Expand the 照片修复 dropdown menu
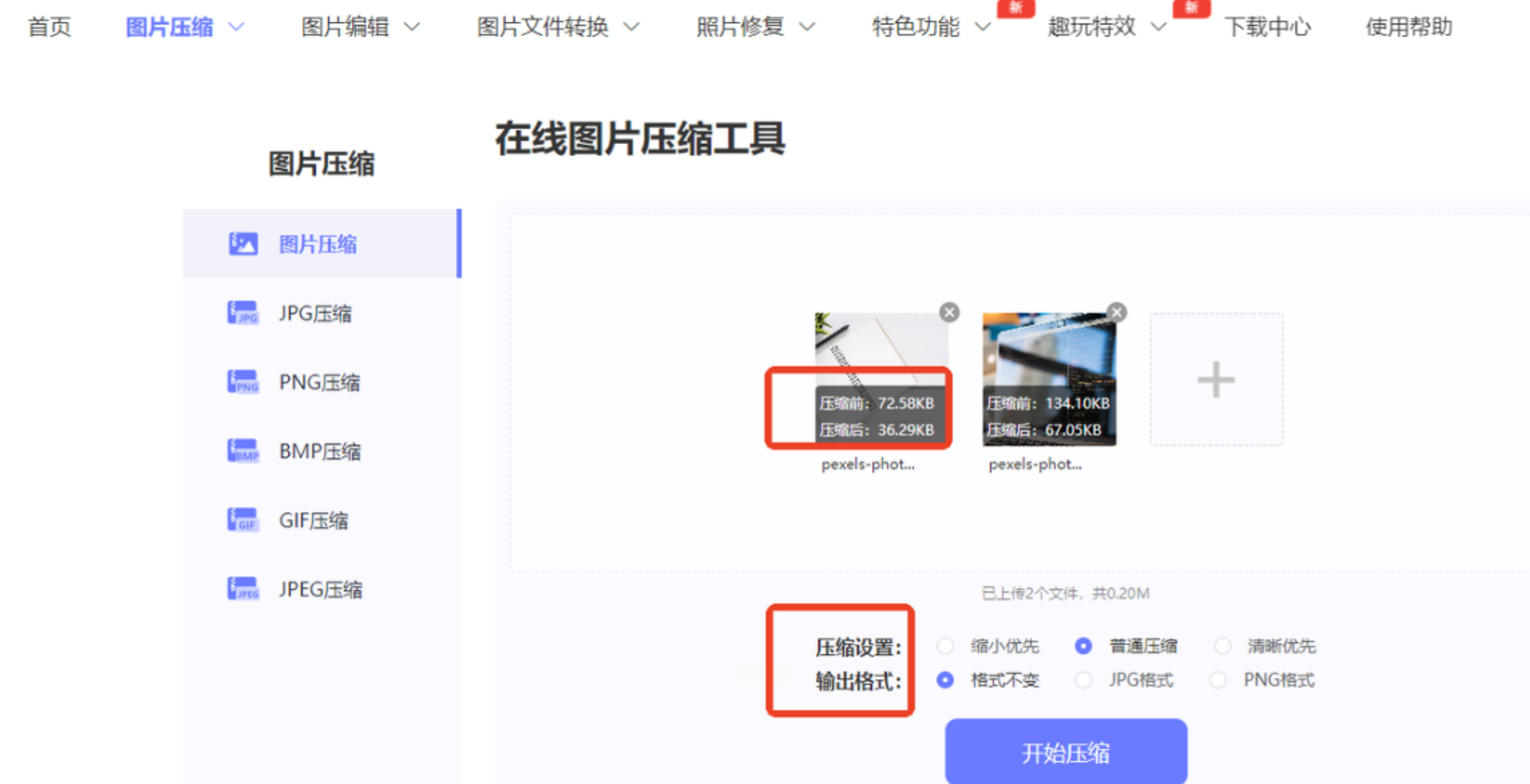 [x=755, y=27]
